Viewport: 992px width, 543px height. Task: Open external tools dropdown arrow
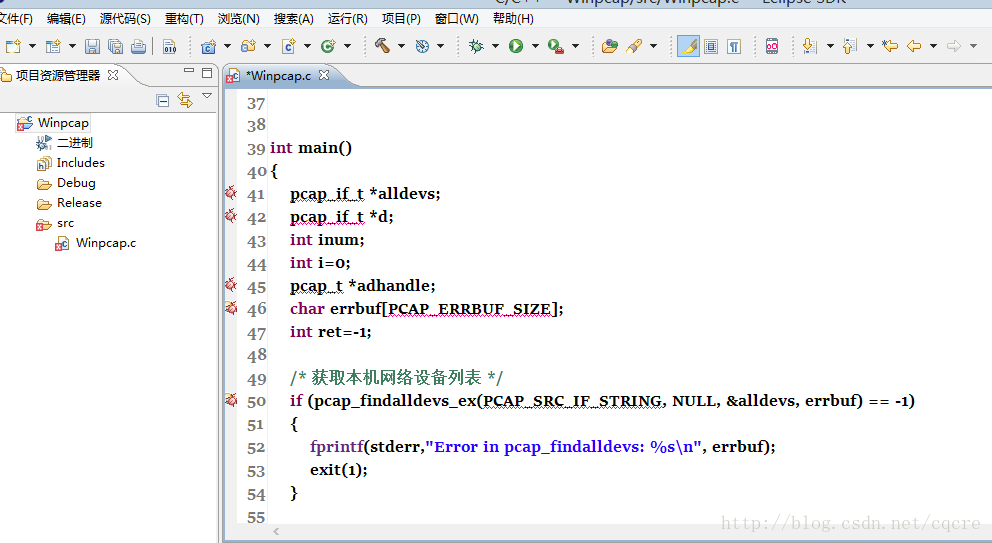pos(575,46)
